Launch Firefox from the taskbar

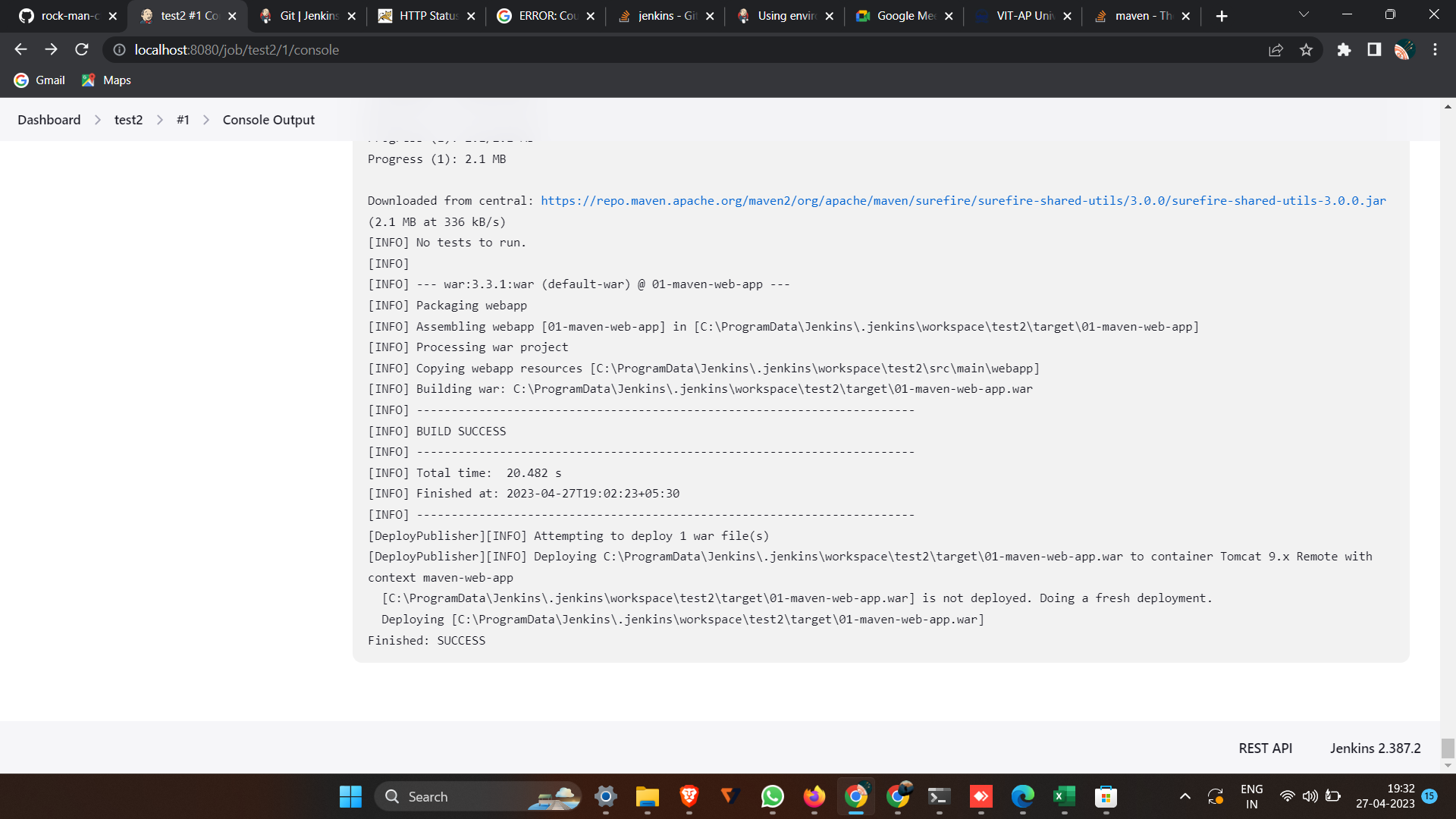coord(814,796)
